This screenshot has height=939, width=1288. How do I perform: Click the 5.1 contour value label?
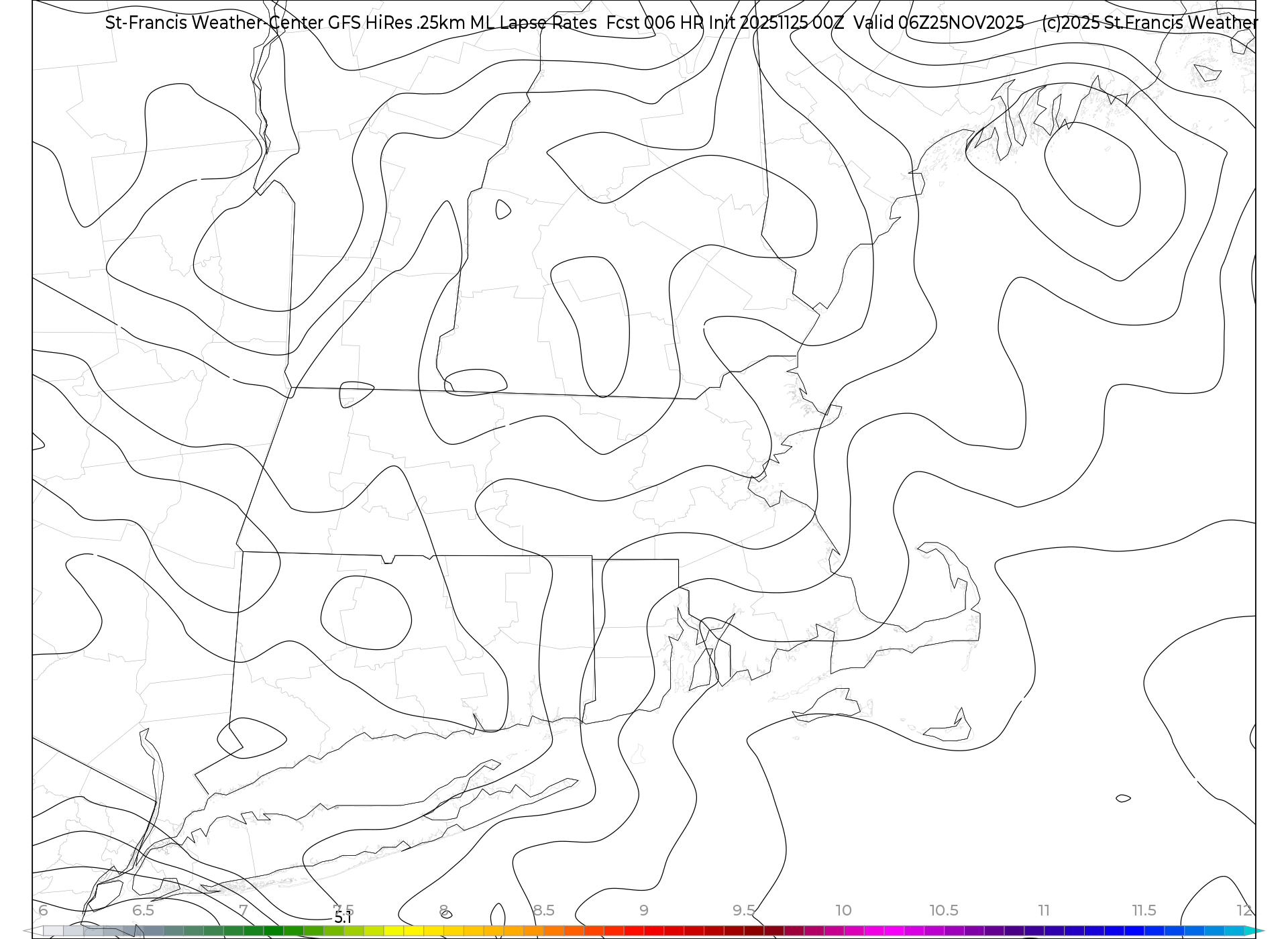[343, 918]
